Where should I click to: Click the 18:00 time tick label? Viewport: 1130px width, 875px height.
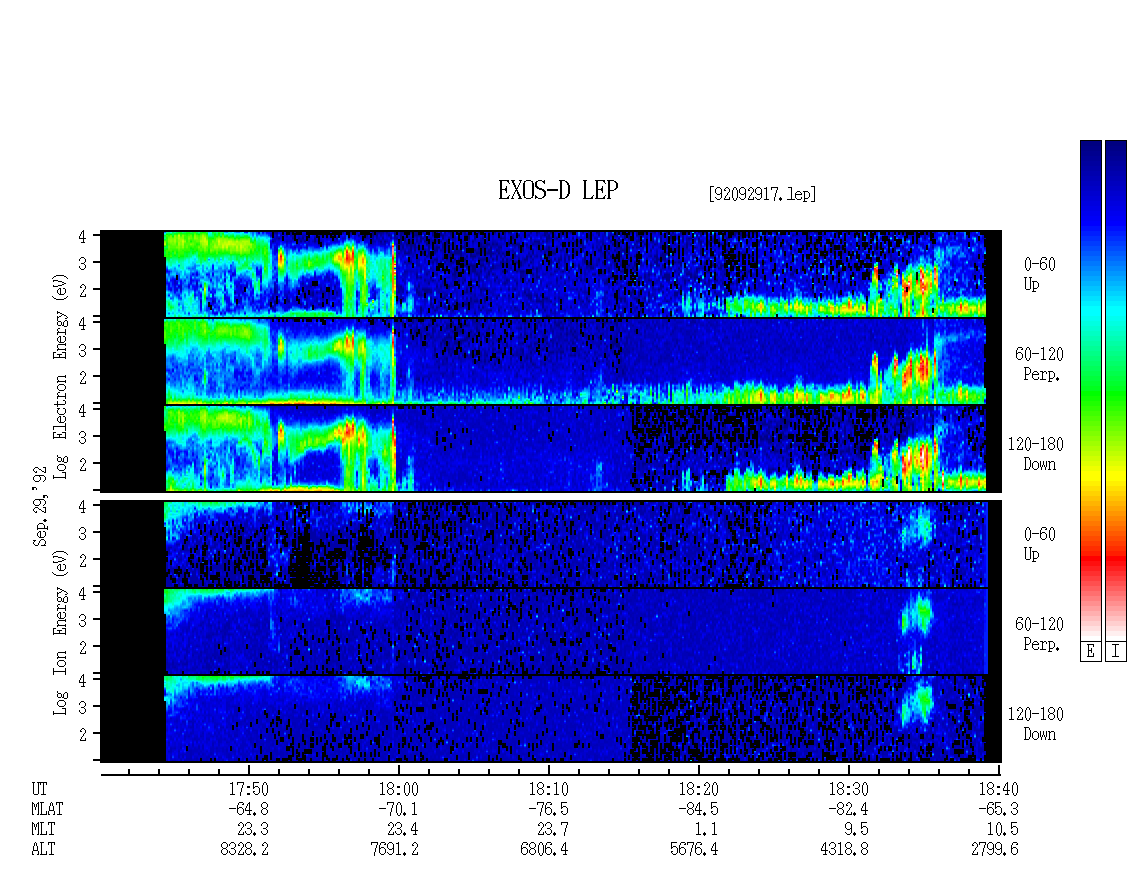pyautogui.click(x=399, y=789)
